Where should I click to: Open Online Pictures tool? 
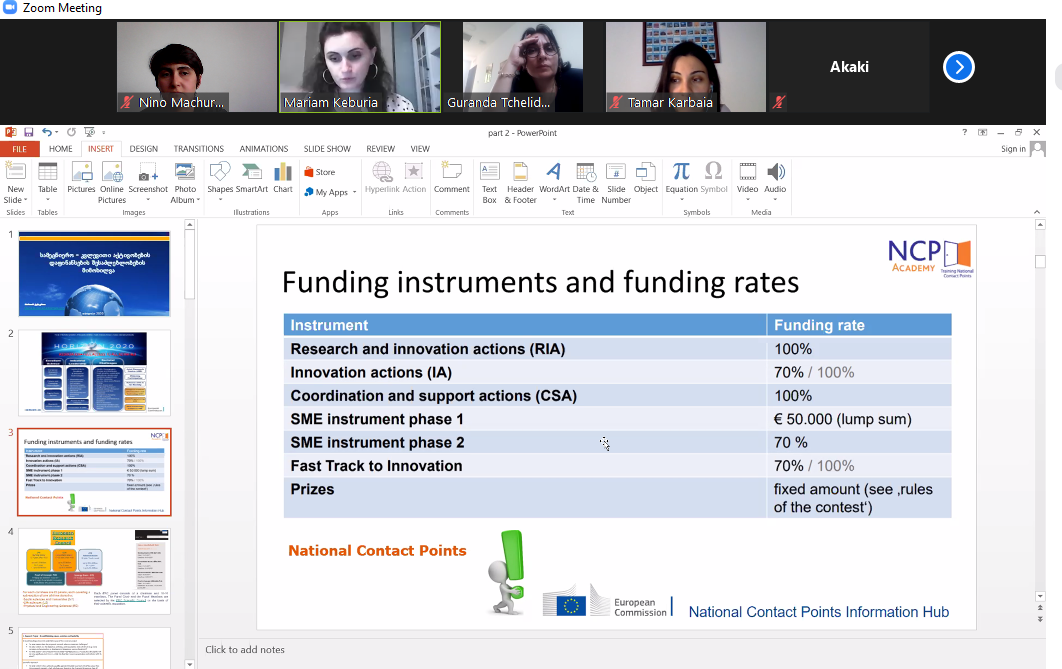coord(112,173)
